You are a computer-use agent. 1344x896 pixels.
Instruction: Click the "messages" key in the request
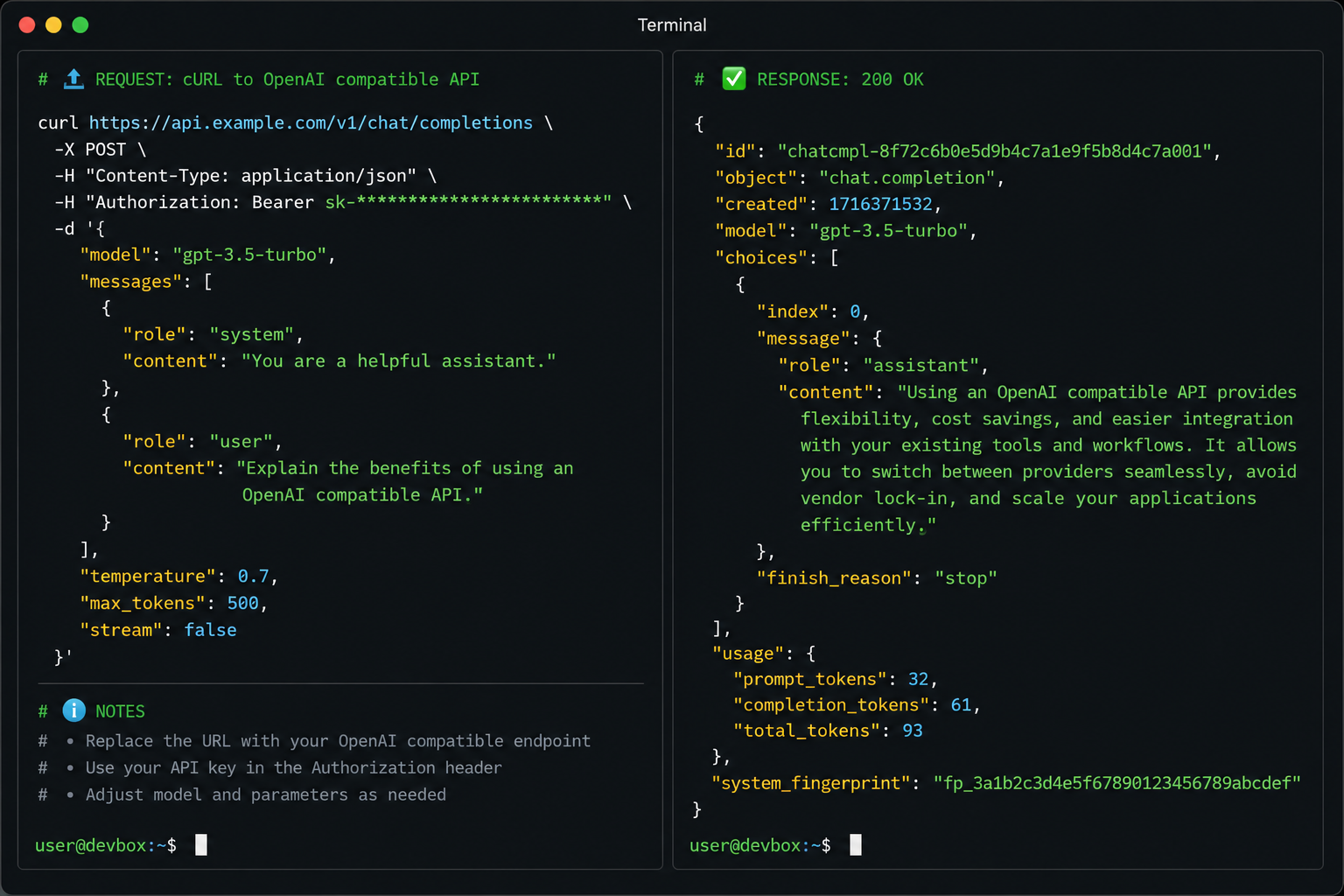(131, 282)
